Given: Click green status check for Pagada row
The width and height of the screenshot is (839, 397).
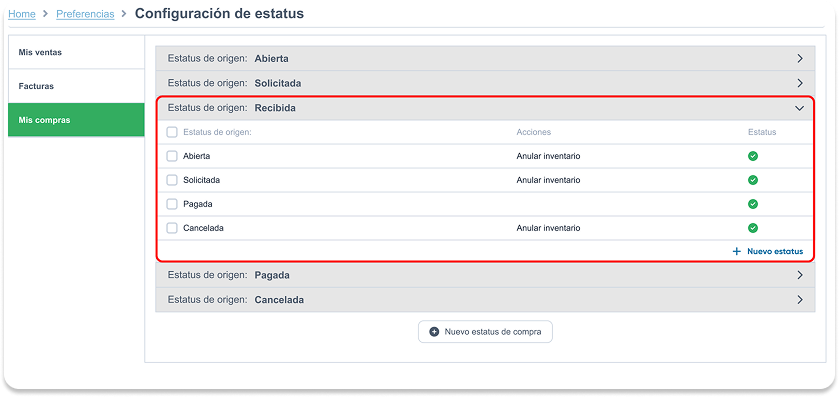Looking at the screenshot, I should [x=753, y=204].
